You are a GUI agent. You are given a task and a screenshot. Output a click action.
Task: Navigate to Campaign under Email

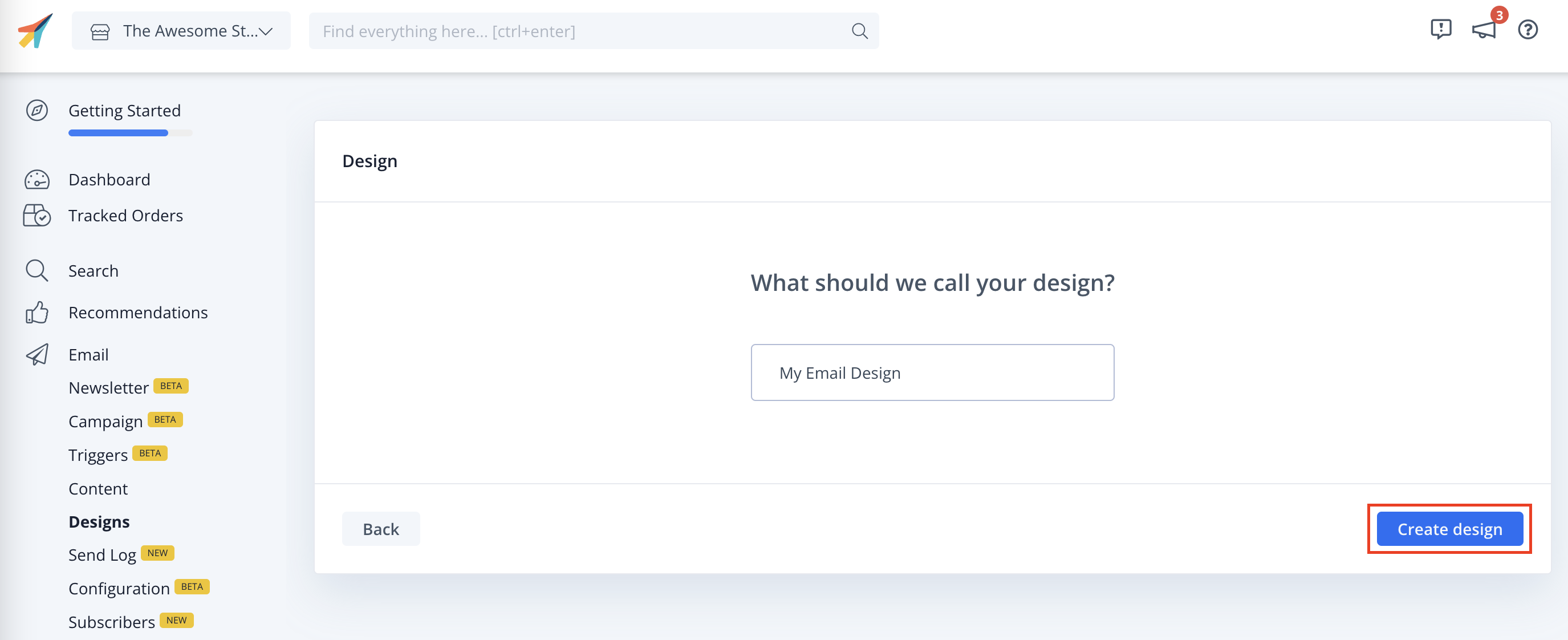point(106,421)
